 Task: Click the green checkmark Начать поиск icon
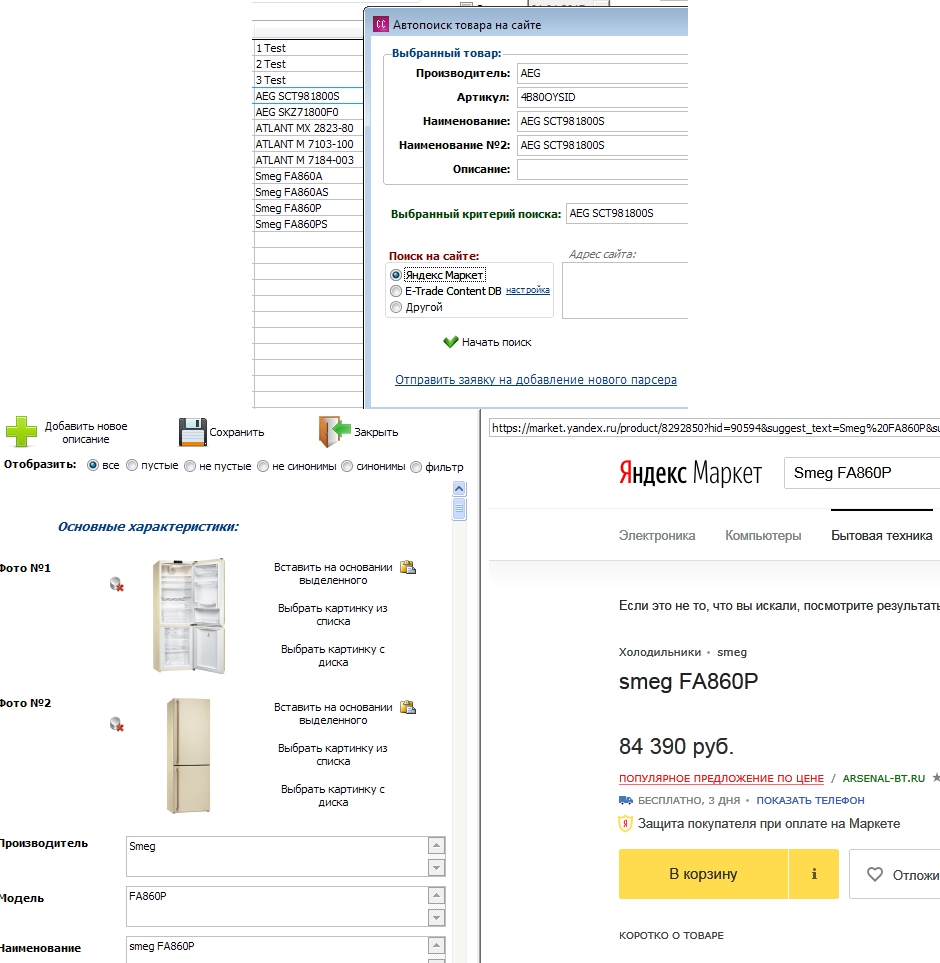click(451, 341)
